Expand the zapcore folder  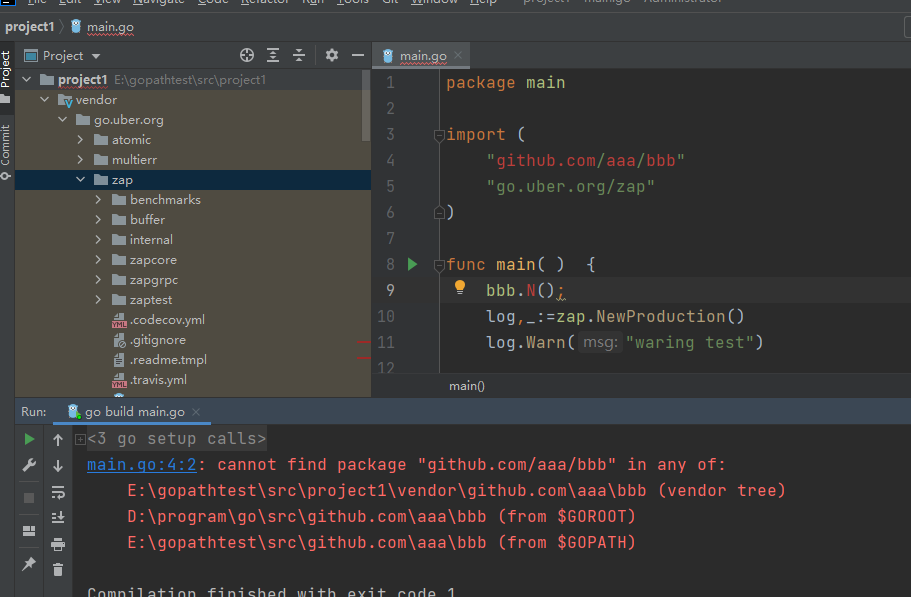click(98, 260)
